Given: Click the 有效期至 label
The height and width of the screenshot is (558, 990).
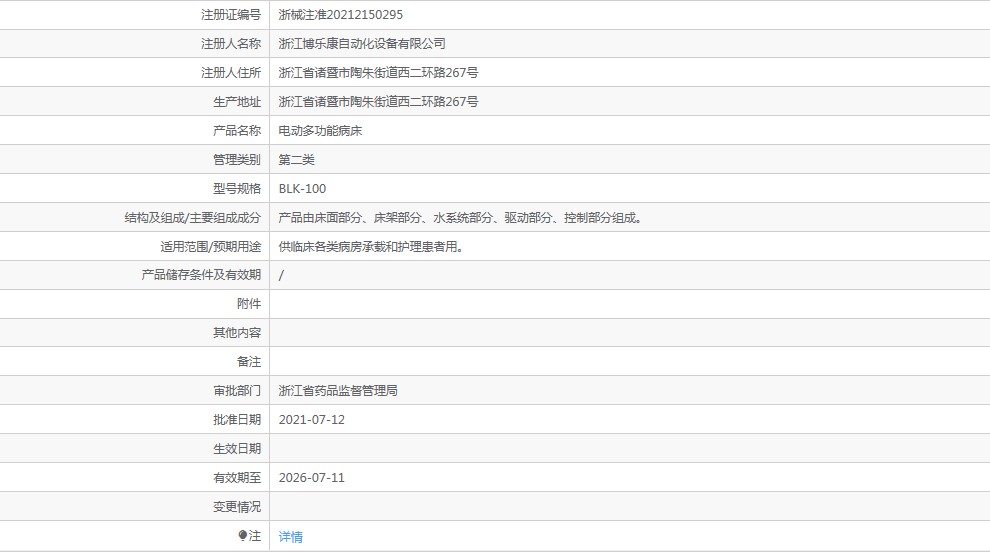Looking at the screenshot, I should [237, 478].
